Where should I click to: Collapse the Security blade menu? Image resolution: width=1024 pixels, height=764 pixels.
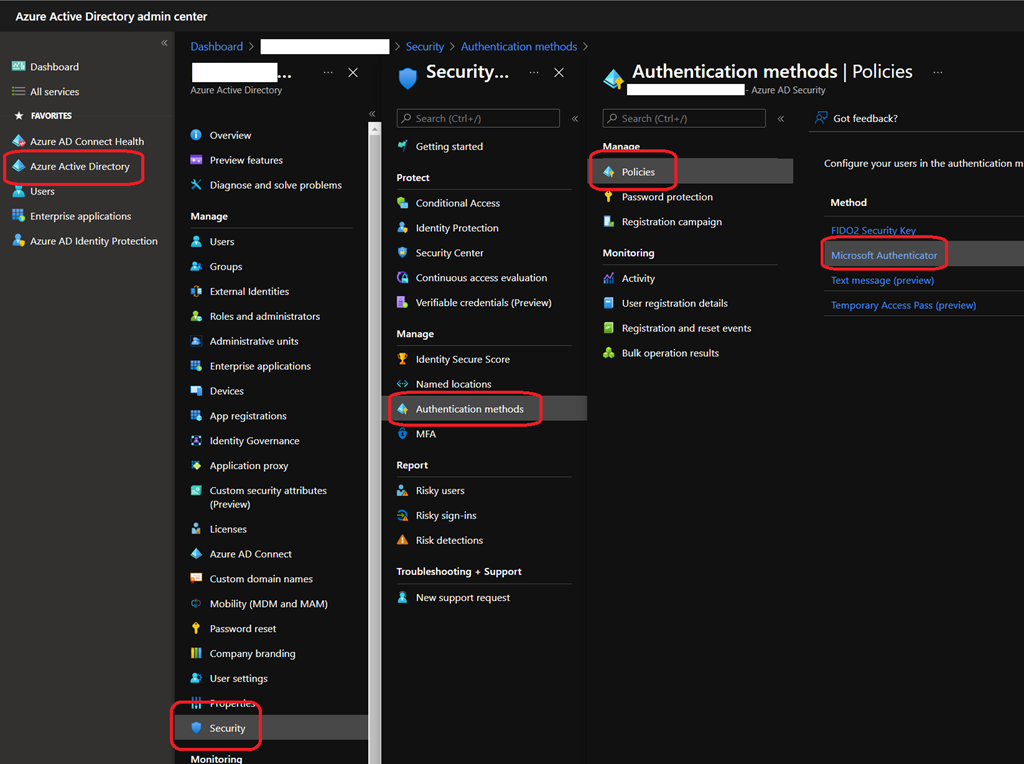coord(575,119)
